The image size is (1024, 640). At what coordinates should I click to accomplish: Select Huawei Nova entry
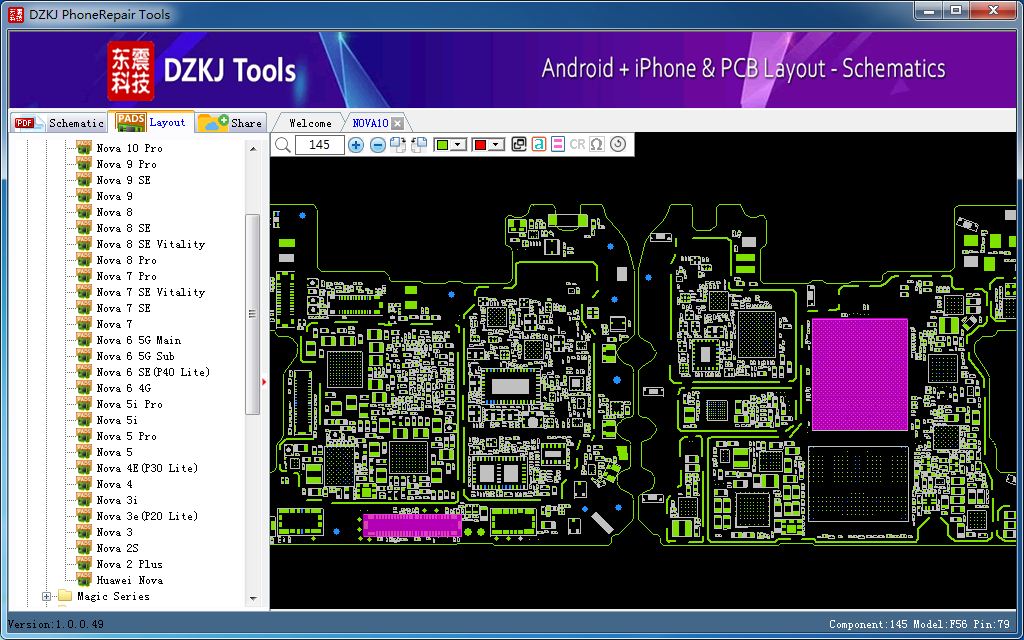[129, 580]
